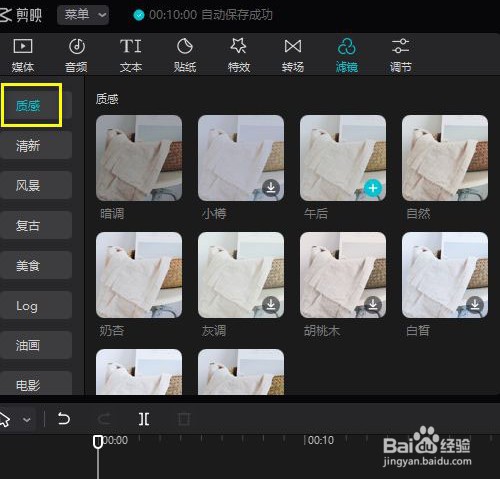The image size is (500, 479).
Task: Add the 午后 filter with plus icon
Action: coord(373,188)
